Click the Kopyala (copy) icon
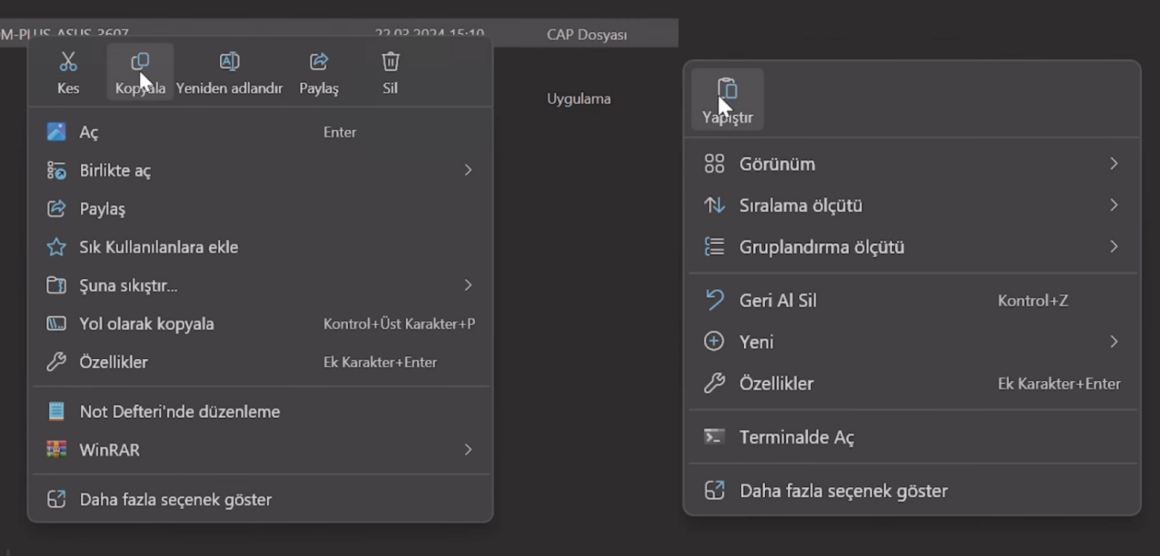Viewport: 1160px width, 556px height. point(140,62)
